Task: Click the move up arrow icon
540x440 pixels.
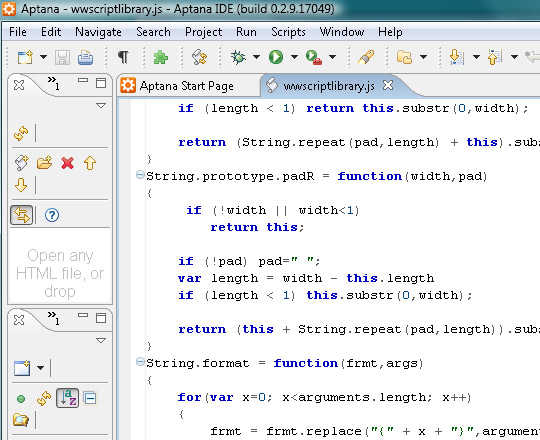Action: pos(90,163)
